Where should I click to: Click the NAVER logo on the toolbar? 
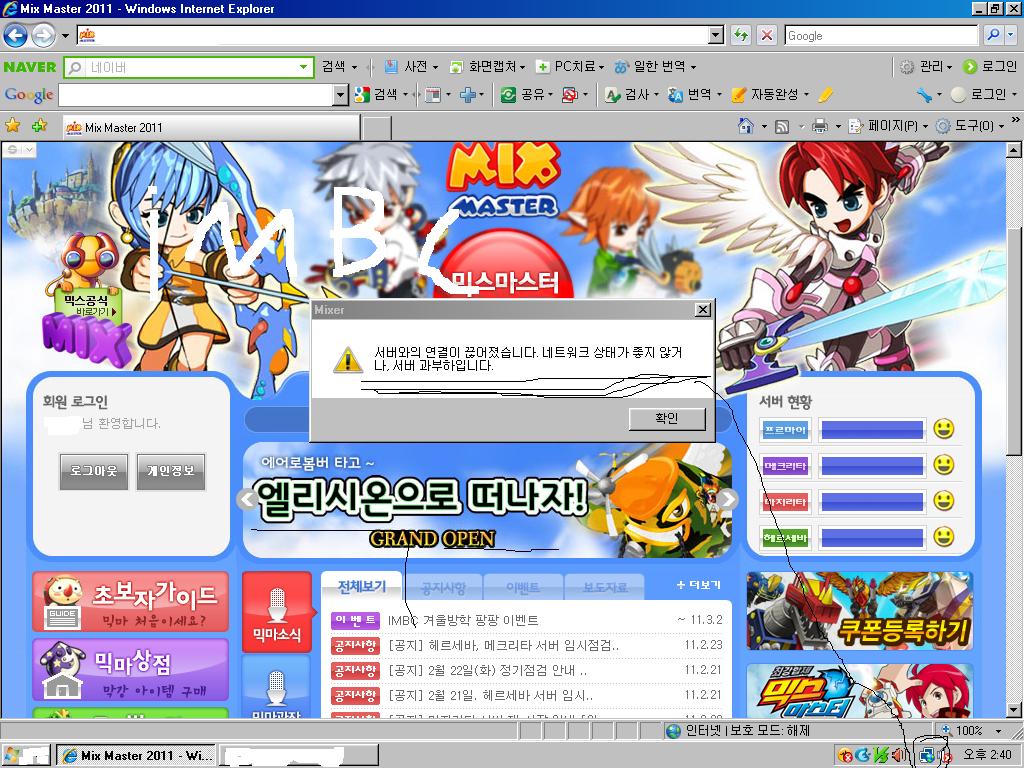pyautogui.click(x=30, y=67)
